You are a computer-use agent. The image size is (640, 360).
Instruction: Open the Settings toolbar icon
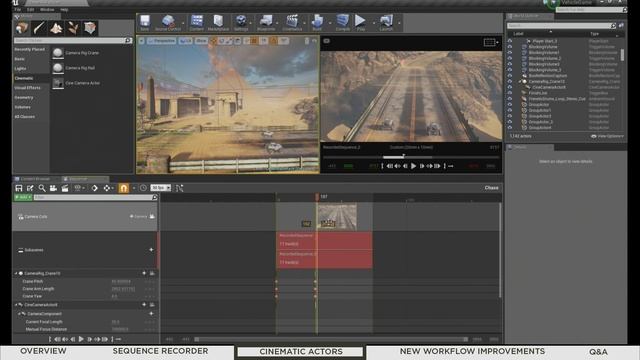241,22
